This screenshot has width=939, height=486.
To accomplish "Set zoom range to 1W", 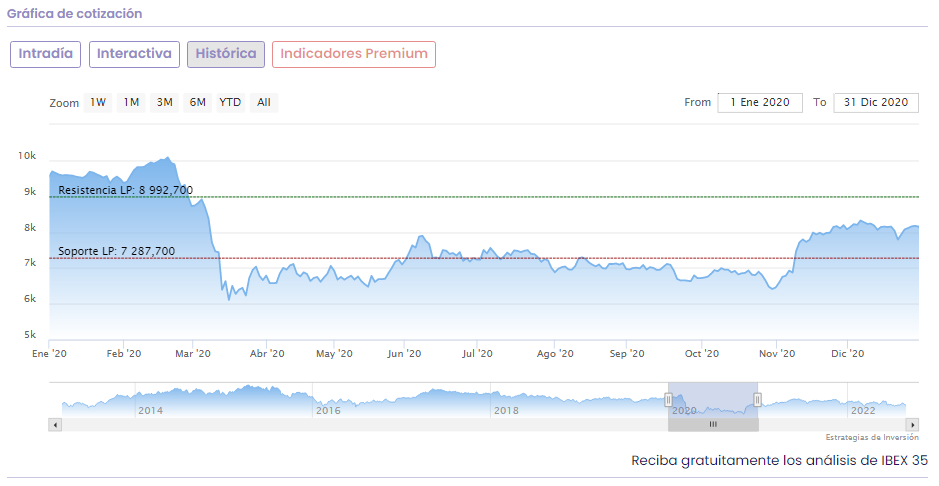I will pos(98,102).
